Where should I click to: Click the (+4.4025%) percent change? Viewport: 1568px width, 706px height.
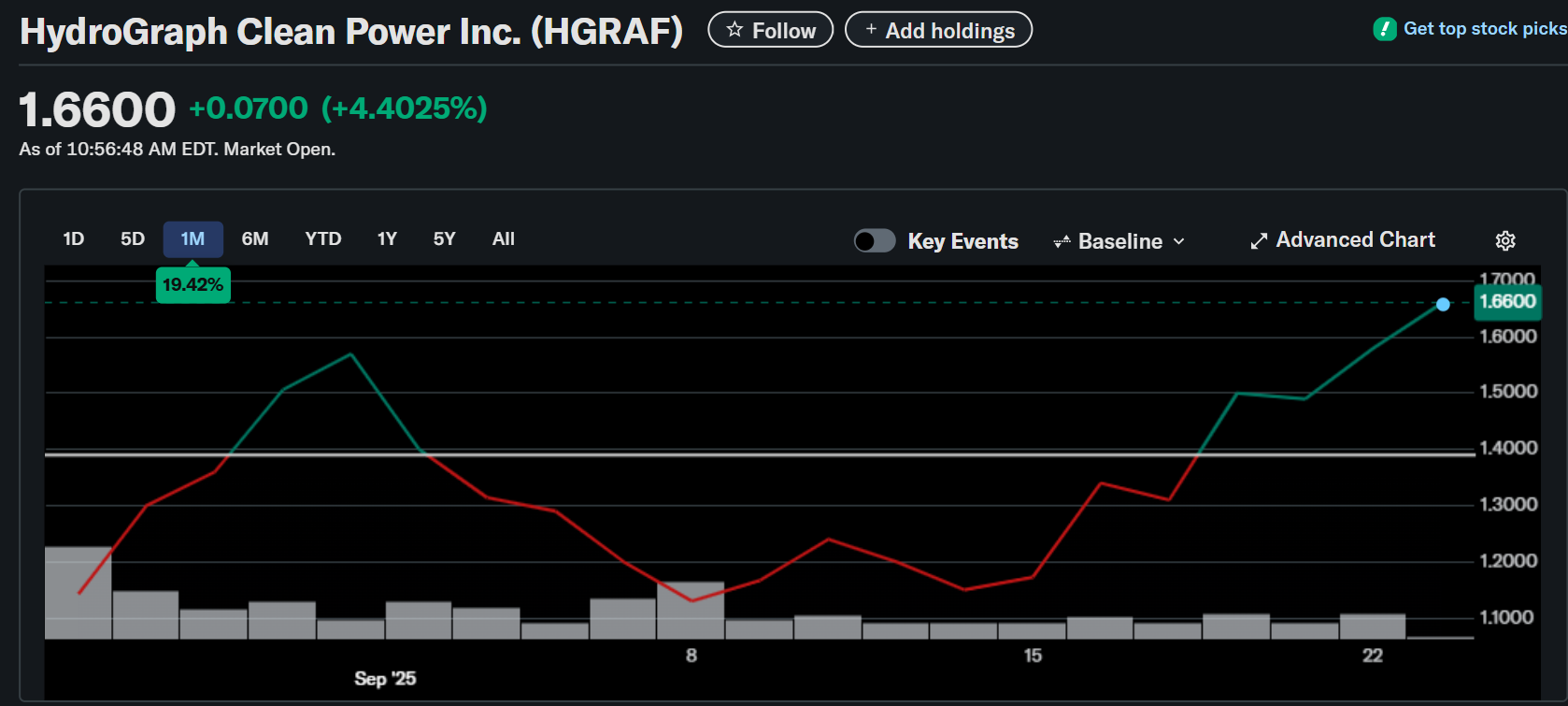click(x=404, y=108)
